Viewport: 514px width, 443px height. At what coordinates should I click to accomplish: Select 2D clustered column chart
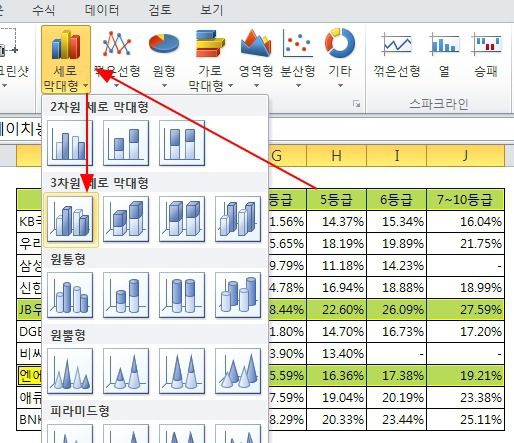coord(70,143)
